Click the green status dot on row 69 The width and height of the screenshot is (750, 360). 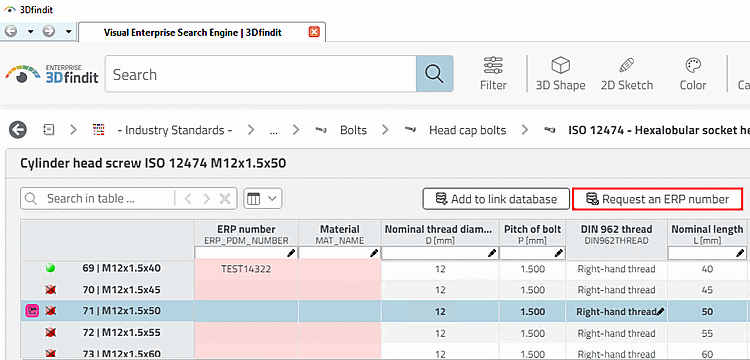pyautogui.click(x=50, y=268)
